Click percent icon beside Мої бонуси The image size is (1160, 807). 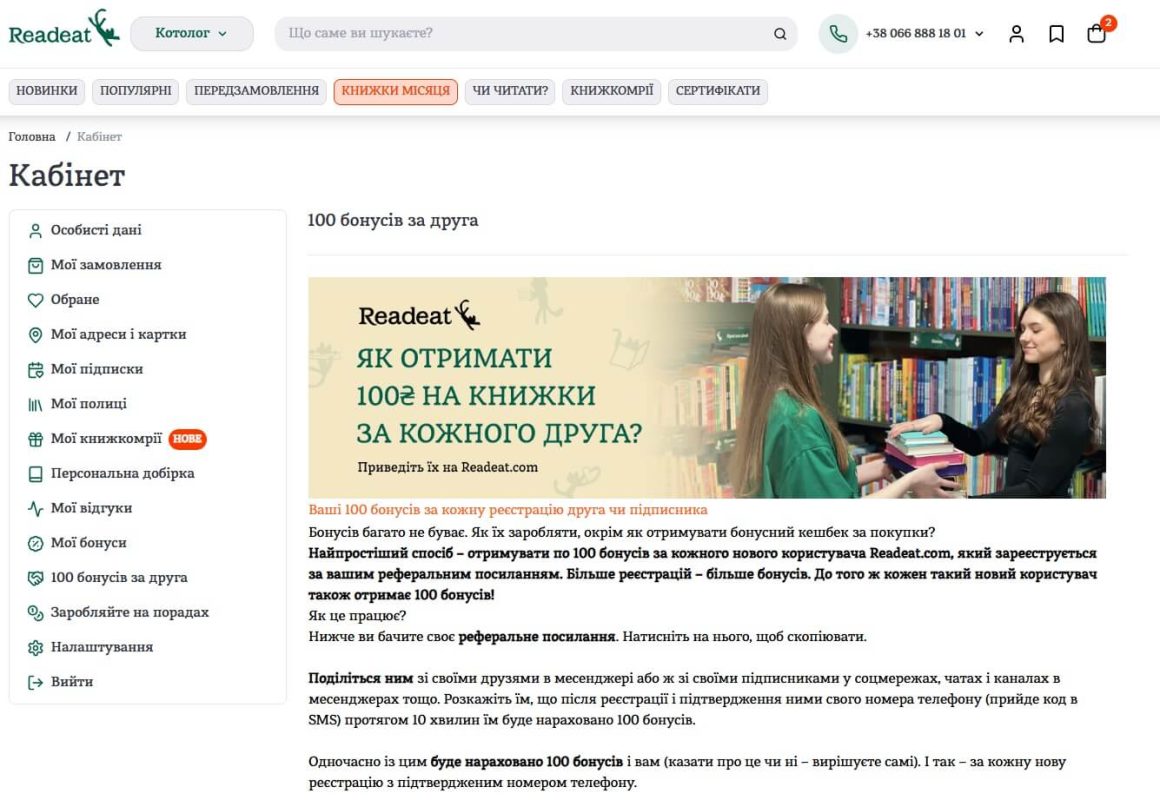tap(35, 544)
